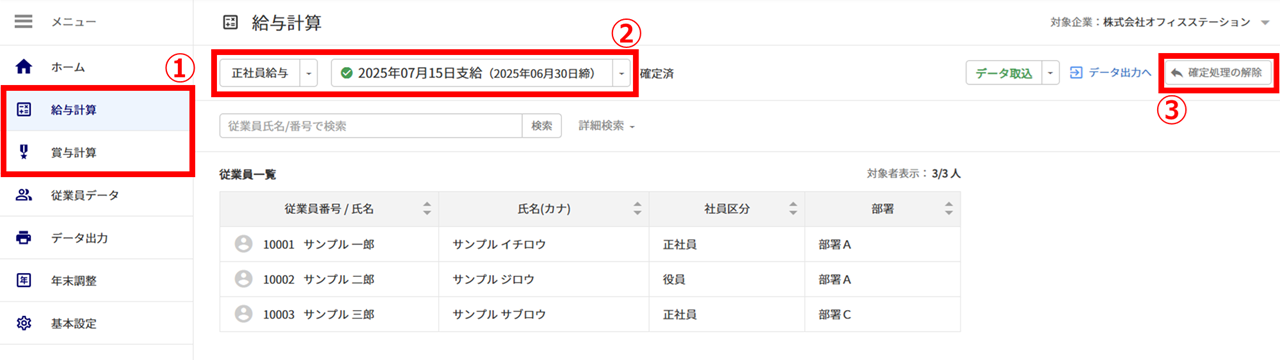Expand the 正社員給与 dropdown arrow
The width and height of the screenshot is (1280, 360).
pyautogui.click(x=308, y=73)
